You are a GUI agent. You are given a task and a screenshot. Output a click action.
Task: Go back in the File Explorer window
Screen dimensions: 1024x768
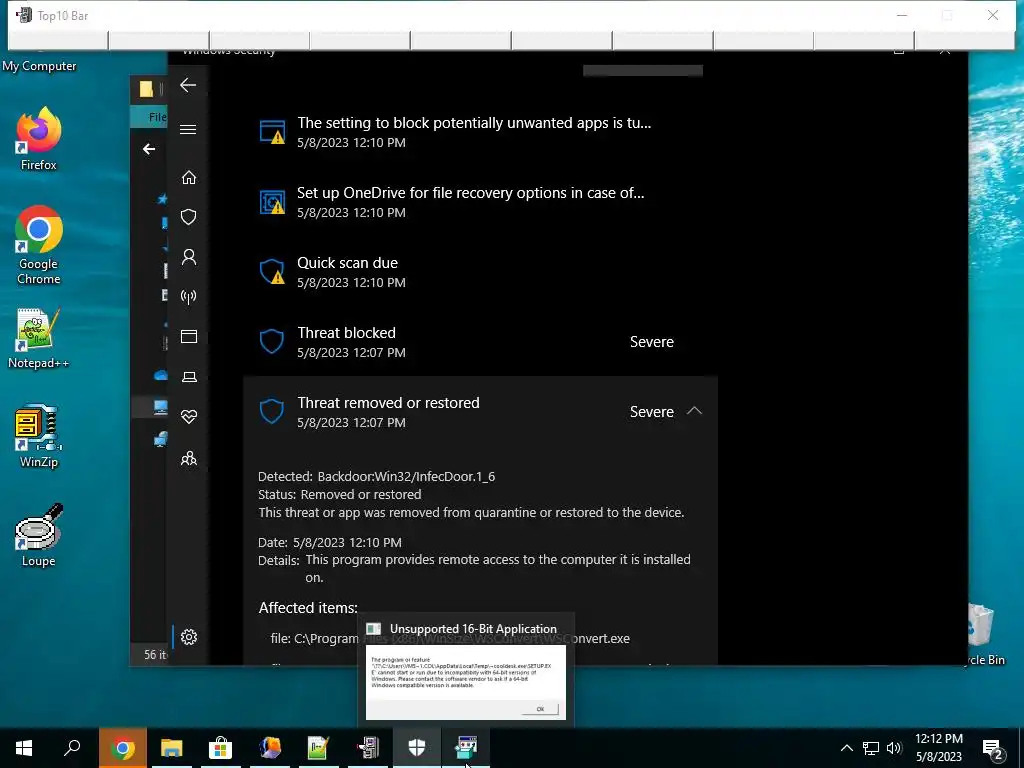point(149,150)
